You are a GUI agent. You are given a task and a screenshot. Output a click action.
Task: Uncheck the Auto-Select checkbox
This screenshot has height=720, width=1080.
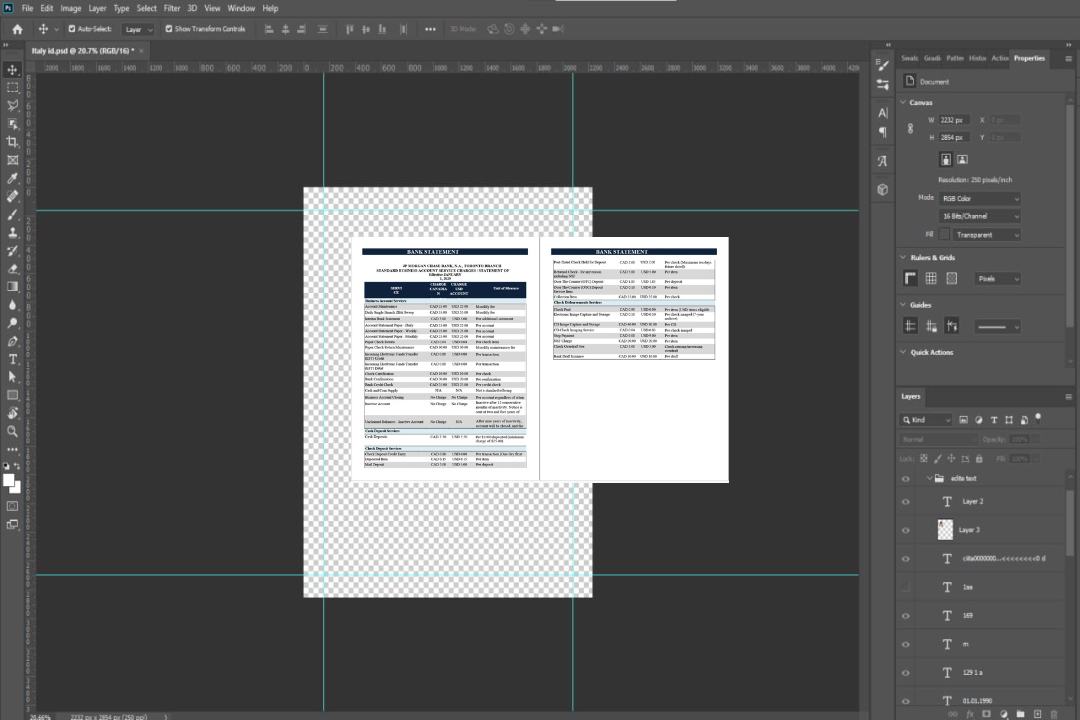point(72,29)
